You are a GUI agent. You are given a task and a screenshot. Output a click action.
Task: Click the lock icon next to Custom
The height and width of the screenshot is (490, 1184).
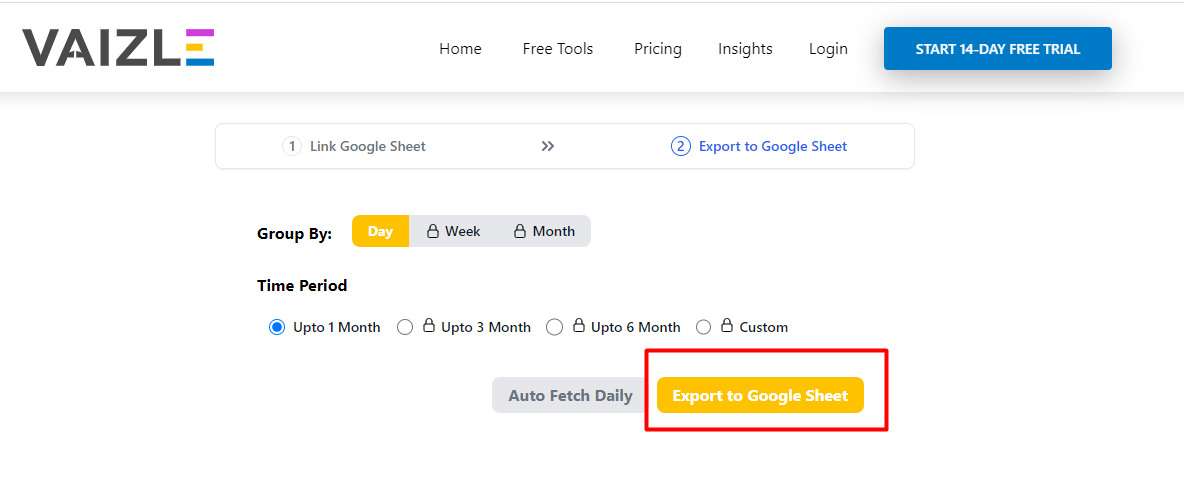tap(726, 326)
